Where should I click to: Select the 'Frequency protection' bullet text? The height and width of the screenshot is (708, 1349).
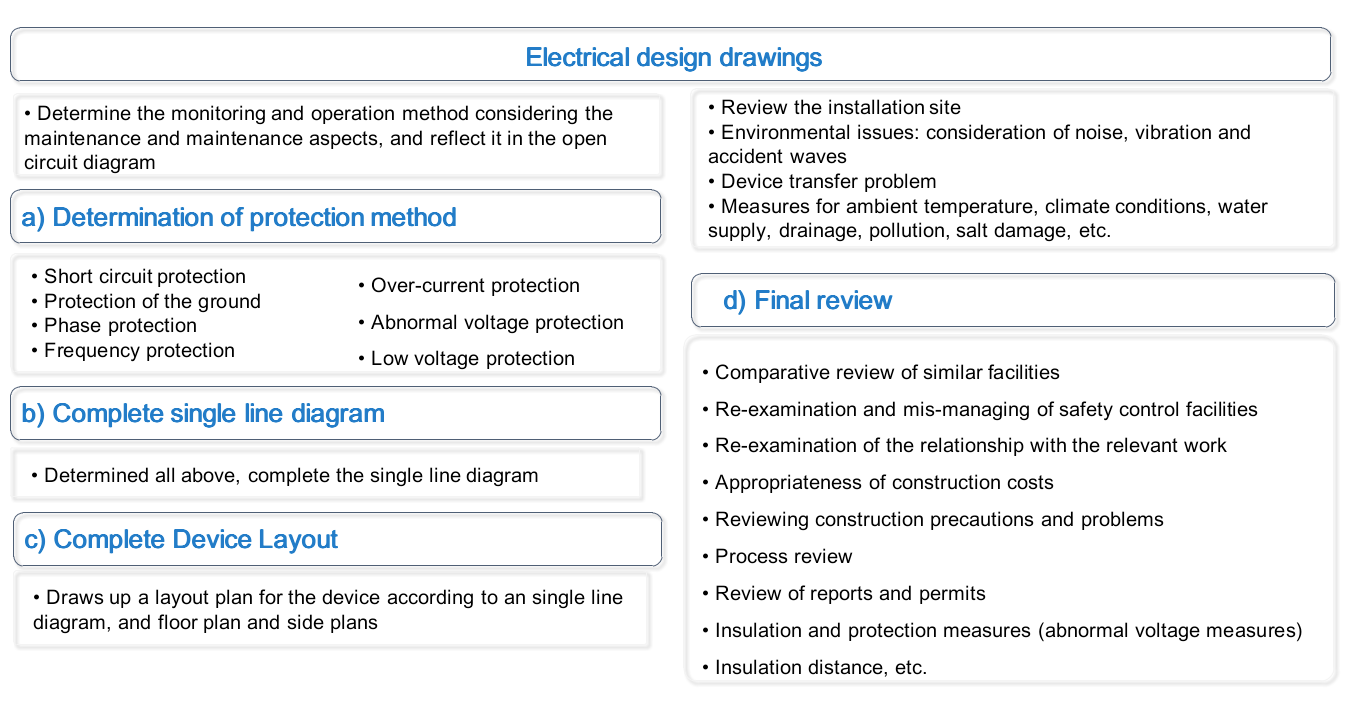point(139,350)
